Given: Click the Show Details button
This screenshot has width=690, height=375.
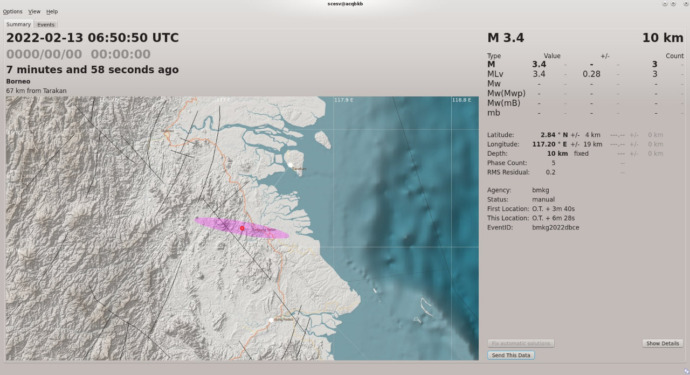Looking at the screenshot, I should point(662,343).
